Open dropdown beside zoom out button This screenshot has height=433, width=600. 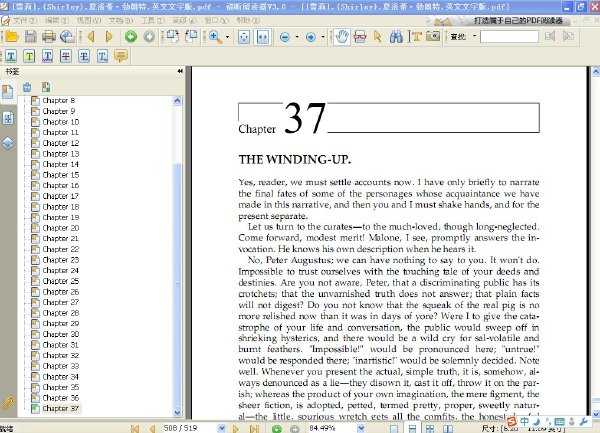[297, 37]
